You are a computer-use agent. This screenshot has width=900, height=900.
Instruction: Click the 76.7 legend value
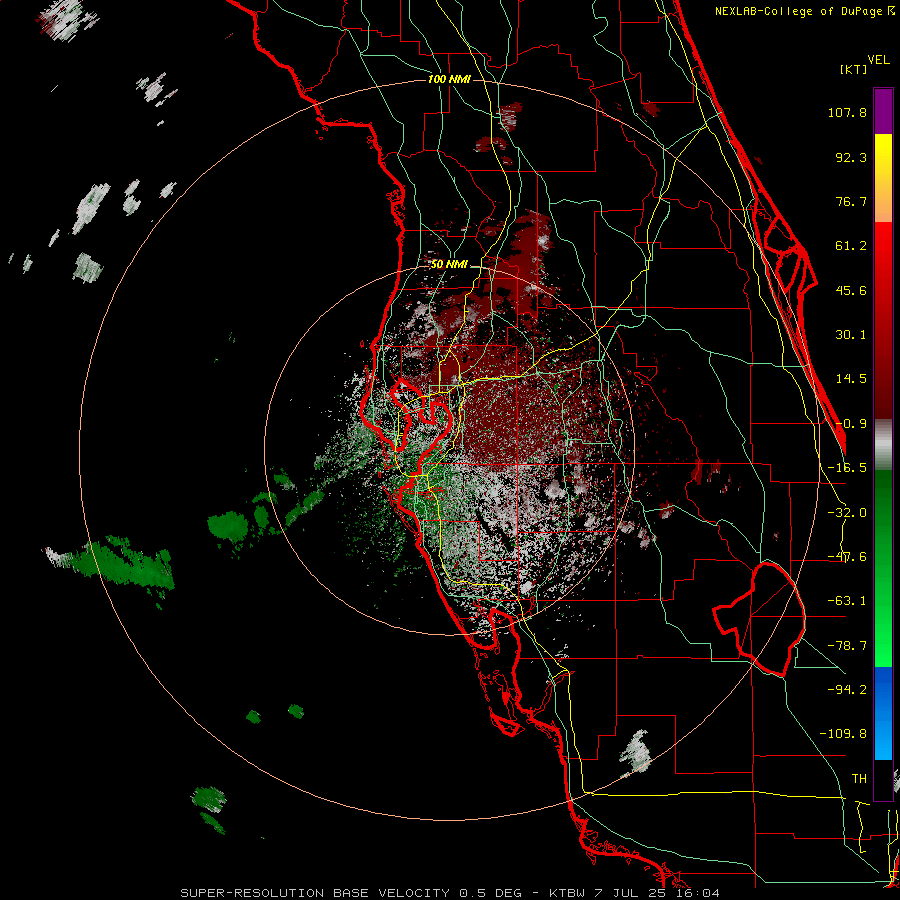(x=851, y=201)
